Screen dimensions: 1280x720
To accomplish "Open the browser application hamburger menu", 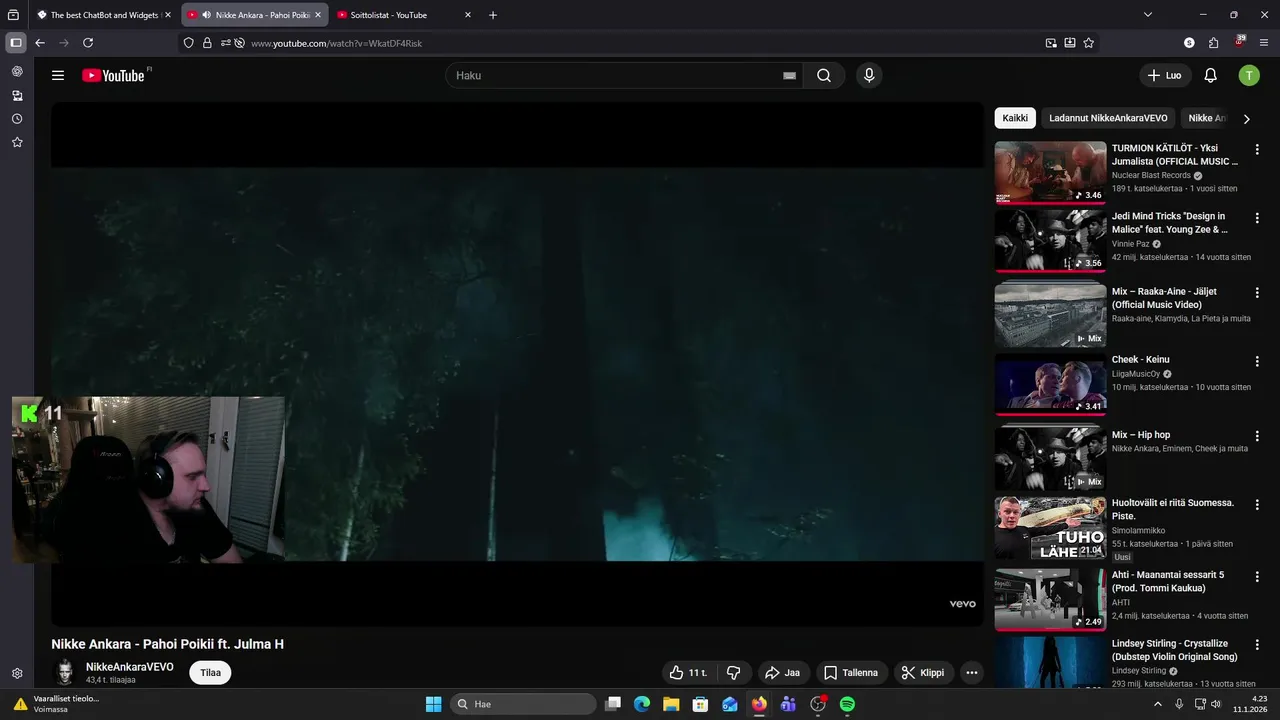I will click(x=1264, y=43).
